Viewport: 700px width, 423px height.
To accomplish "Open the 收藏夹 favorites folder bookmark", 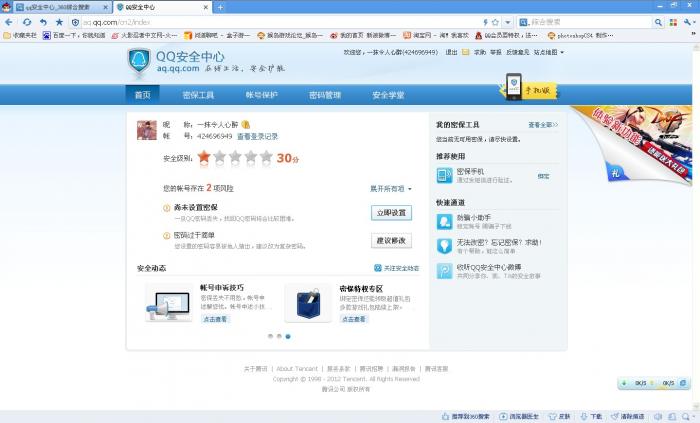I will (21, 35).
